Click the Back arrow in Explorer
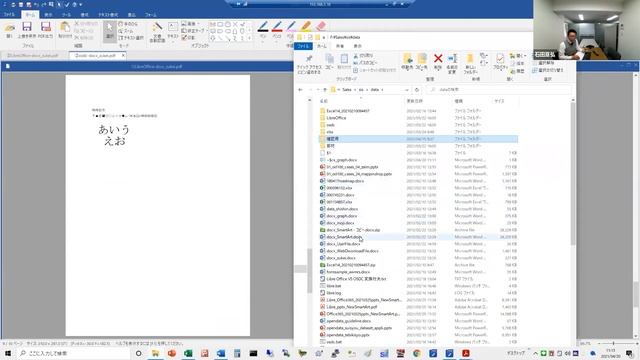Screen dimensions: 640x360 [x=300, y=90]
